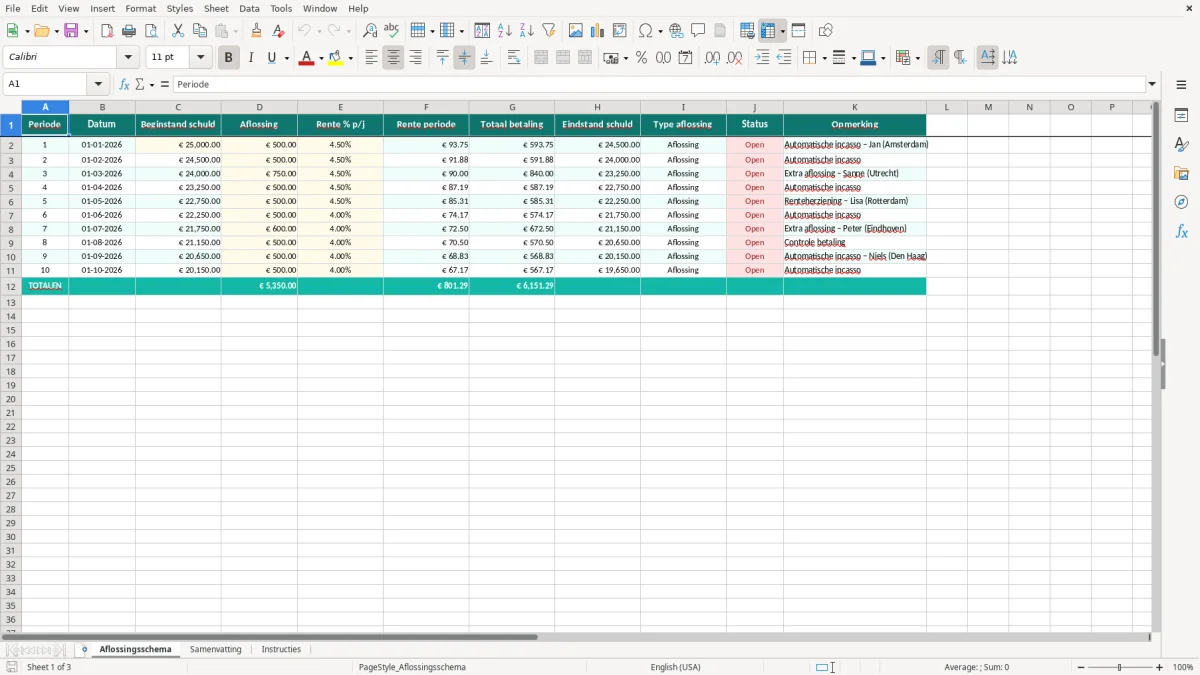Toggle Wrap Text
1200x675 pixels.
[x=514, y=58]
